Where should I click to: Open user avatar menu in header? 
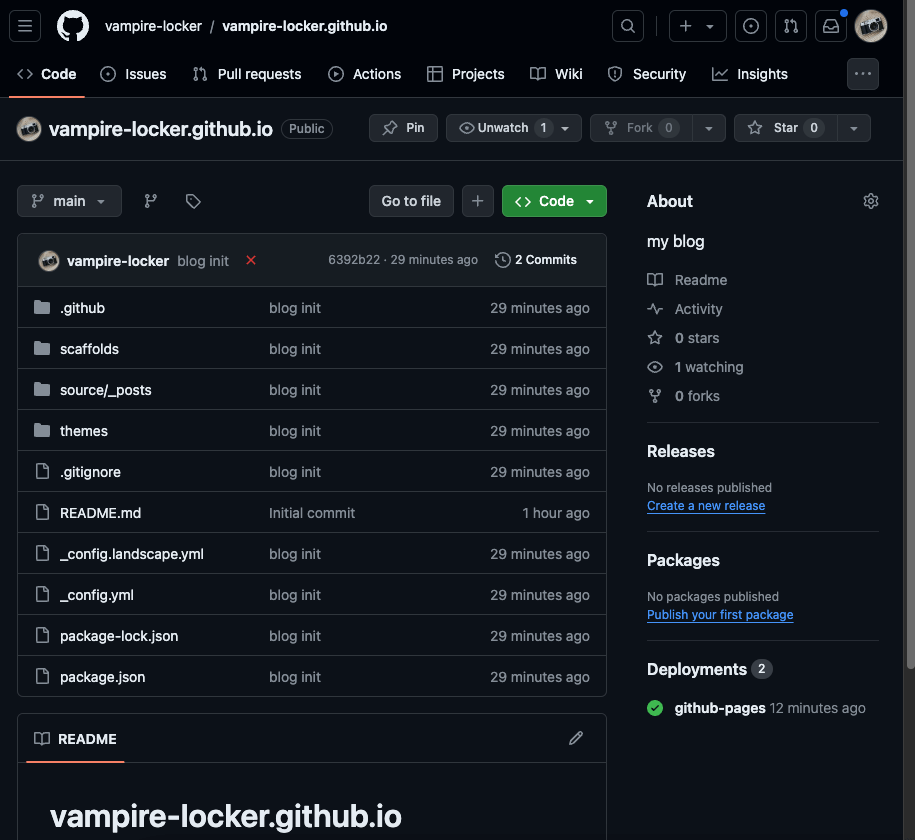click(871, 26)
